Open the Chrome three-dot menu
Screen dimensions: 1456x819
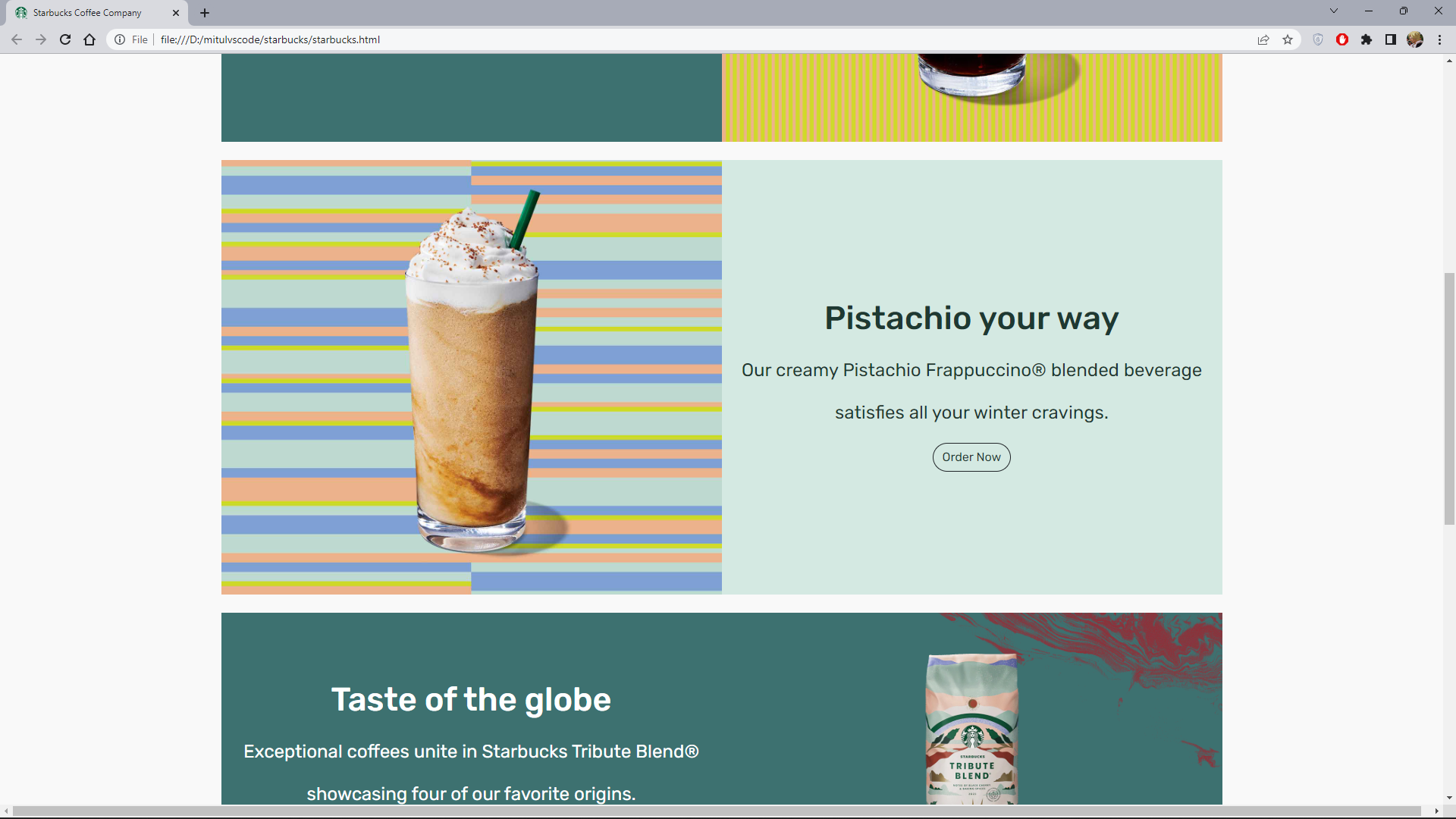(x=1440, y=39)
